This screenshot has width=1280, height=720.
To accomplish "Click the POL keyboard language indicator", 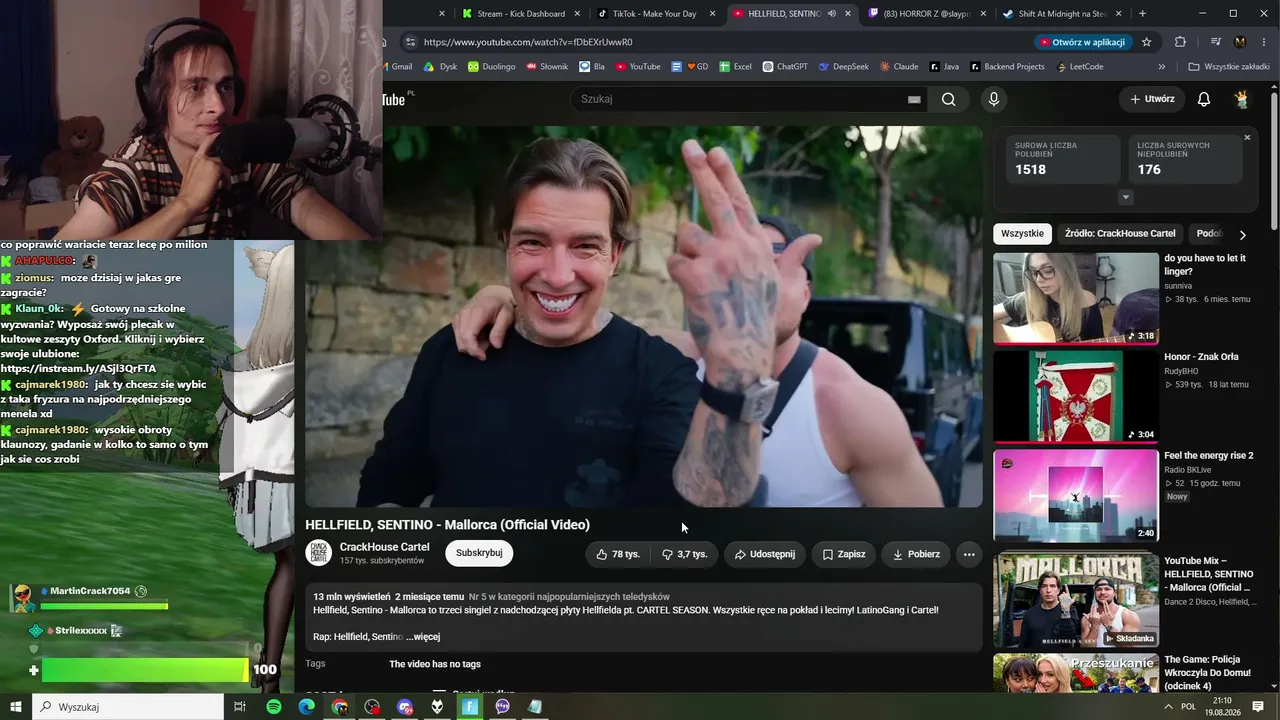I will 1189,707.
